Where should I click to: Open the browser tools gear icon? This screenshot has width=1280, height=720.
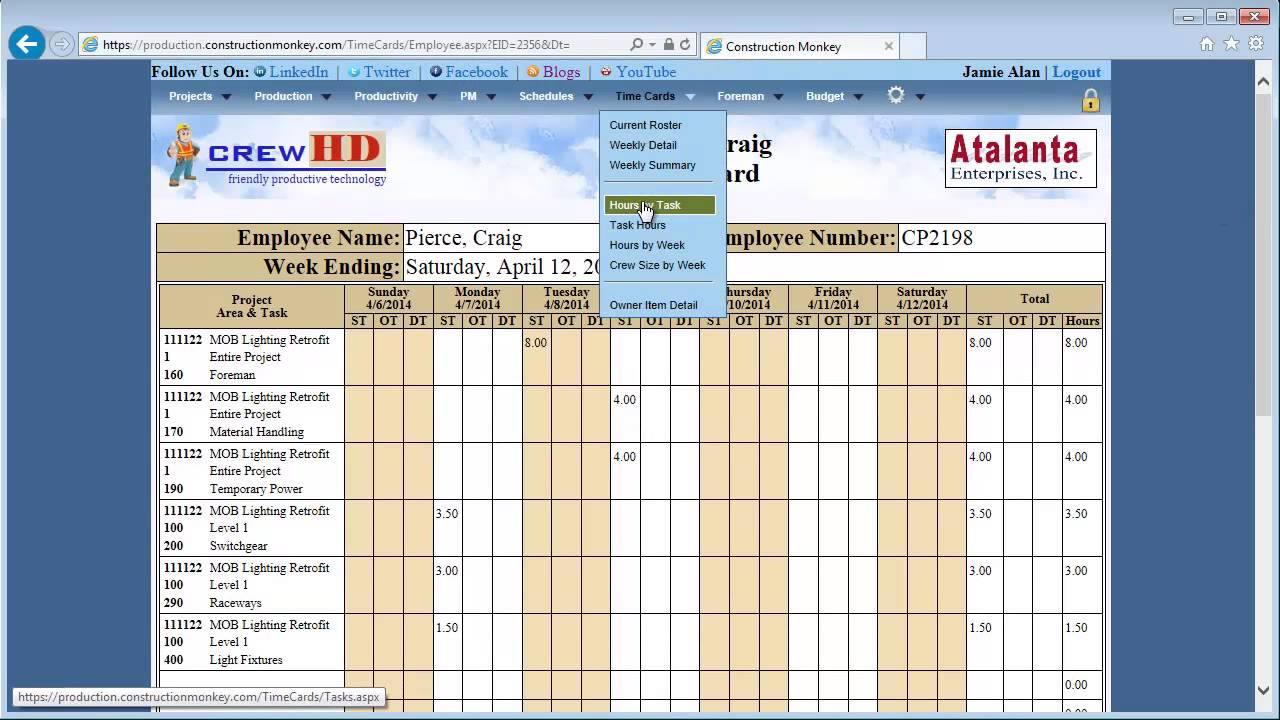click(x=1255, y=44)
